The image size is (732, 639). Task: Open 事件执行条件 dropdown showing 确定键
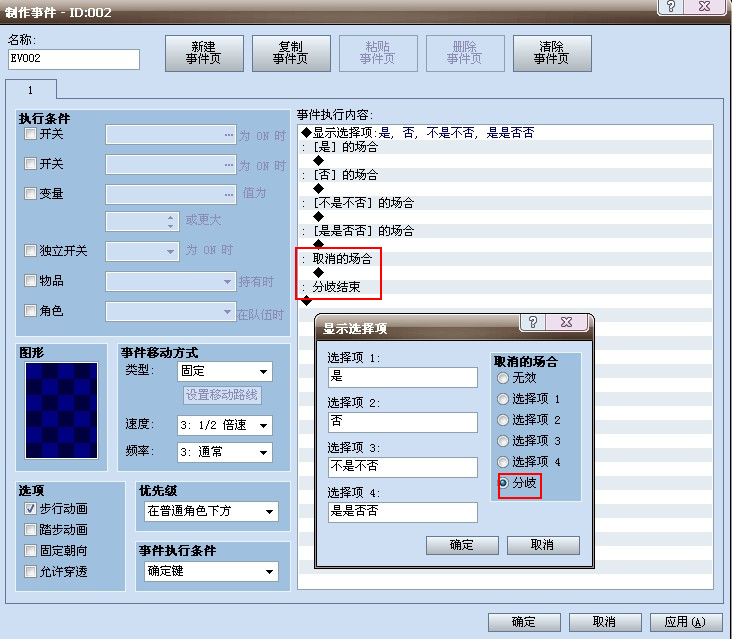point(211,571)
